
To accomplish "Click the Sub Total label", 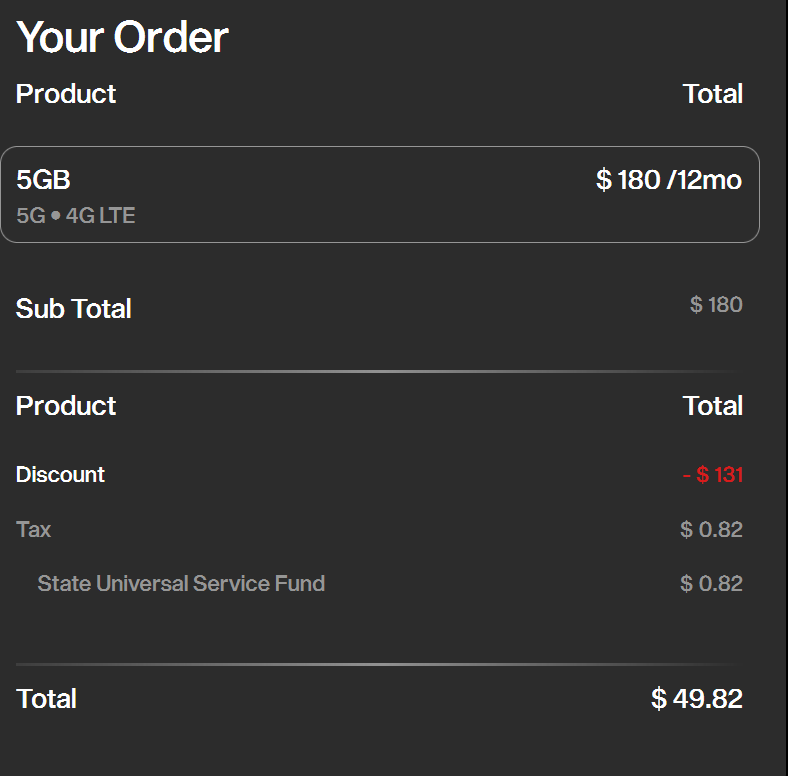I will [74, 309].
